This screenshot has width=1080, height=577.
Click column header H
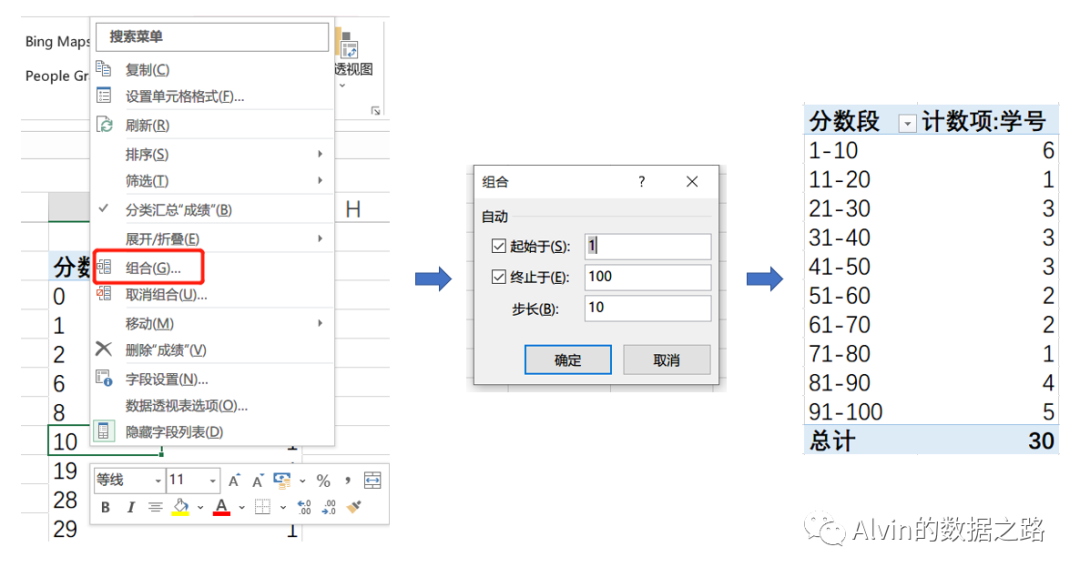pyautogui.click(x=353, y=209)
